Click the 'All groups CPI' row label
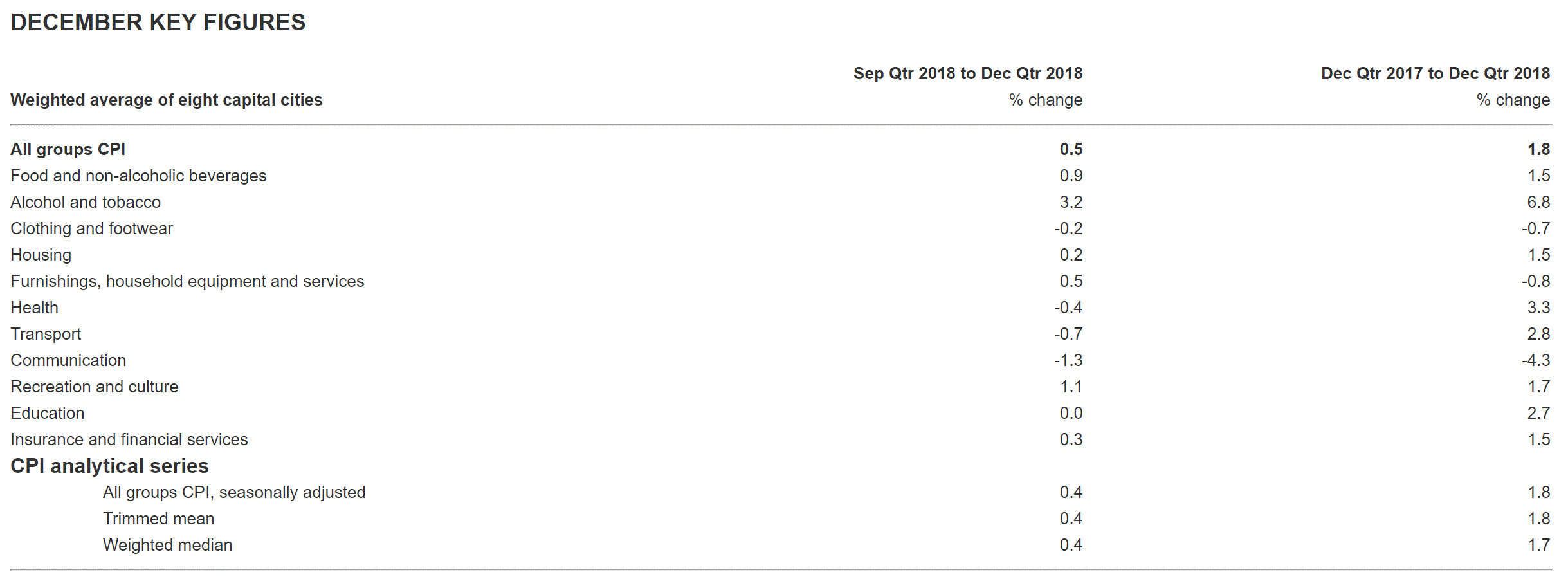 click(x=68, y=149)
